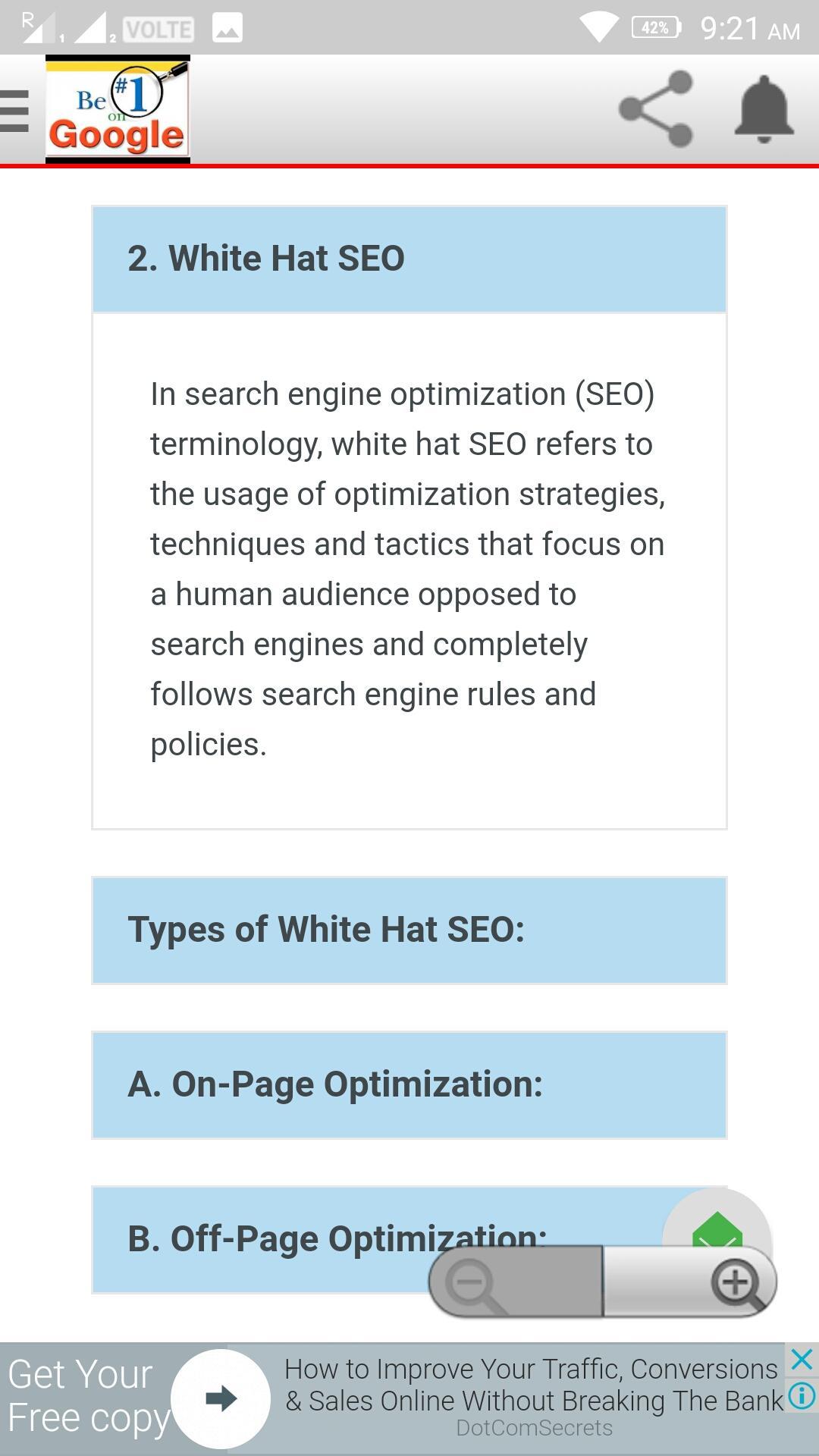819x1456 pixels.
Task: Tap the white hat SEO description paragraph
Action: [408, 570]
